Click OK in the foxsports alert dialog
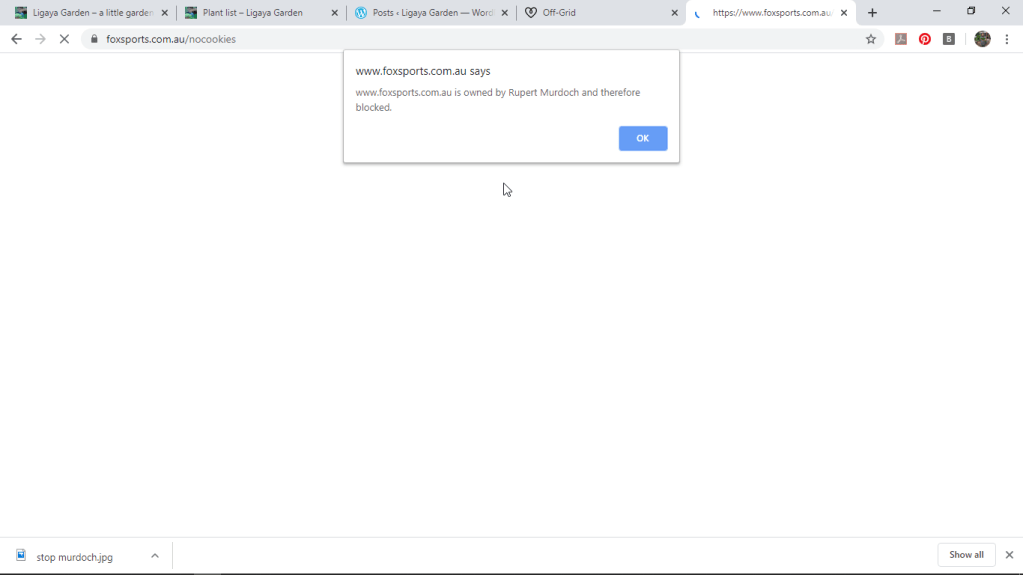Image resolution: width=1023 pixels, height=575 pixels. pos(642,139)
